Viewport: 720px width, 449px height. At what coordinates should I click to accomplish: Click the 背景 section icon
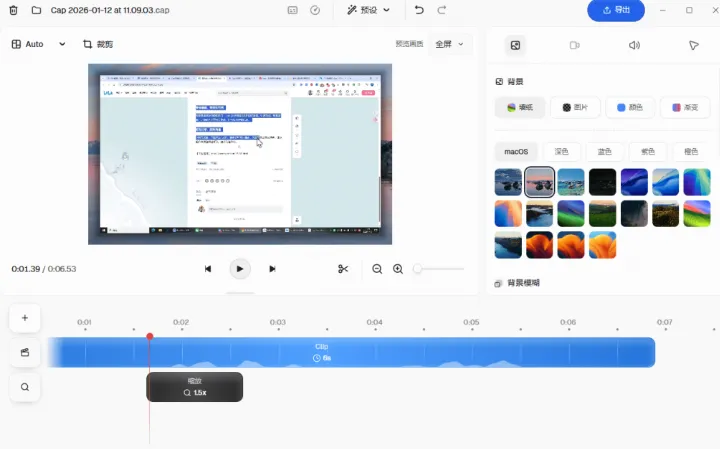(499, 82)
